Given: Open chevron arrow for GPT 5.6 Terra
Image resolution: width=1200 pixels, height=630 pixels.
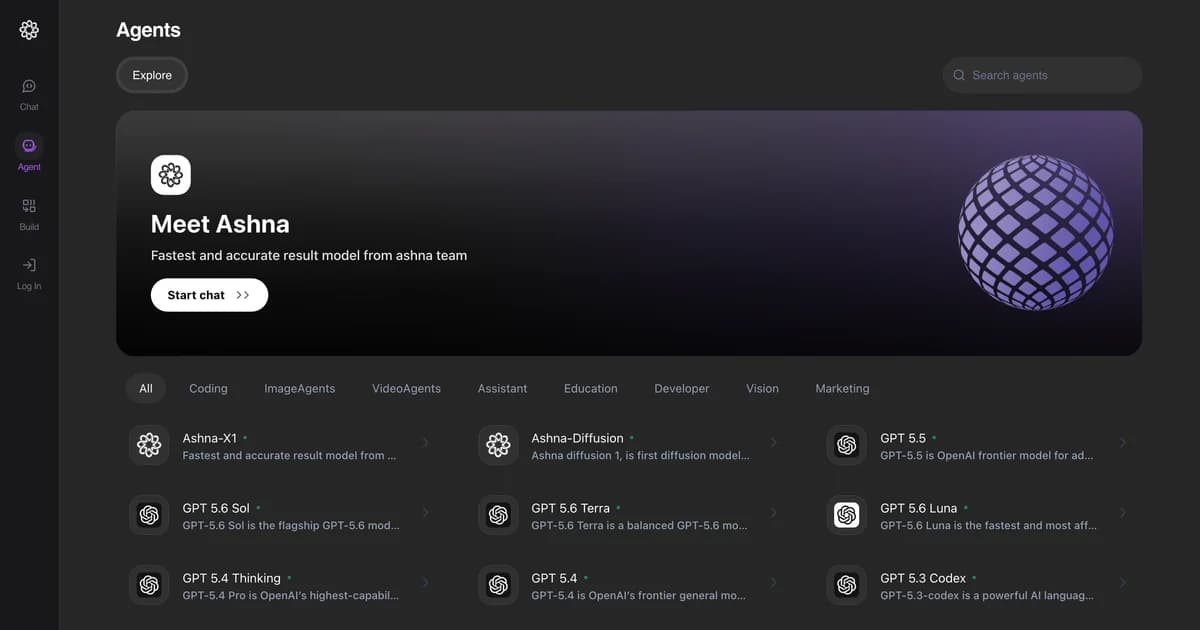Looking at the screenshot, I should coord(774,512).
